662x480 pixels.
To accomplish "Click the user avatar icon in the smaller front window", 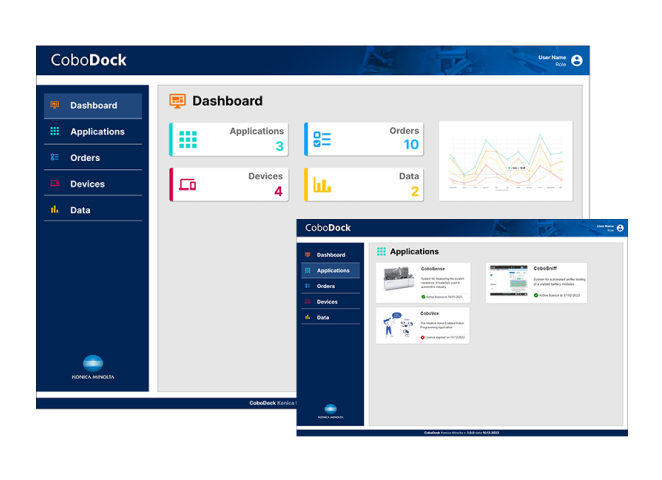I will [620, 228].
